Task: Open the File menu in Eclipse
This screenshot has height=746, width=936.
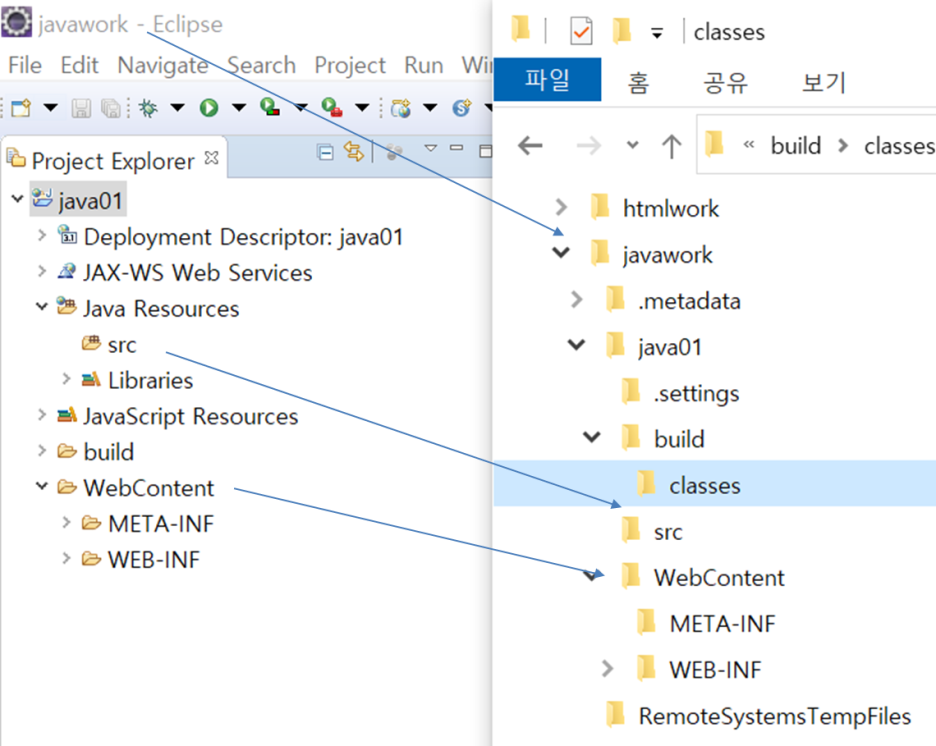Action: pyautogui.click(x=25, y=65)
